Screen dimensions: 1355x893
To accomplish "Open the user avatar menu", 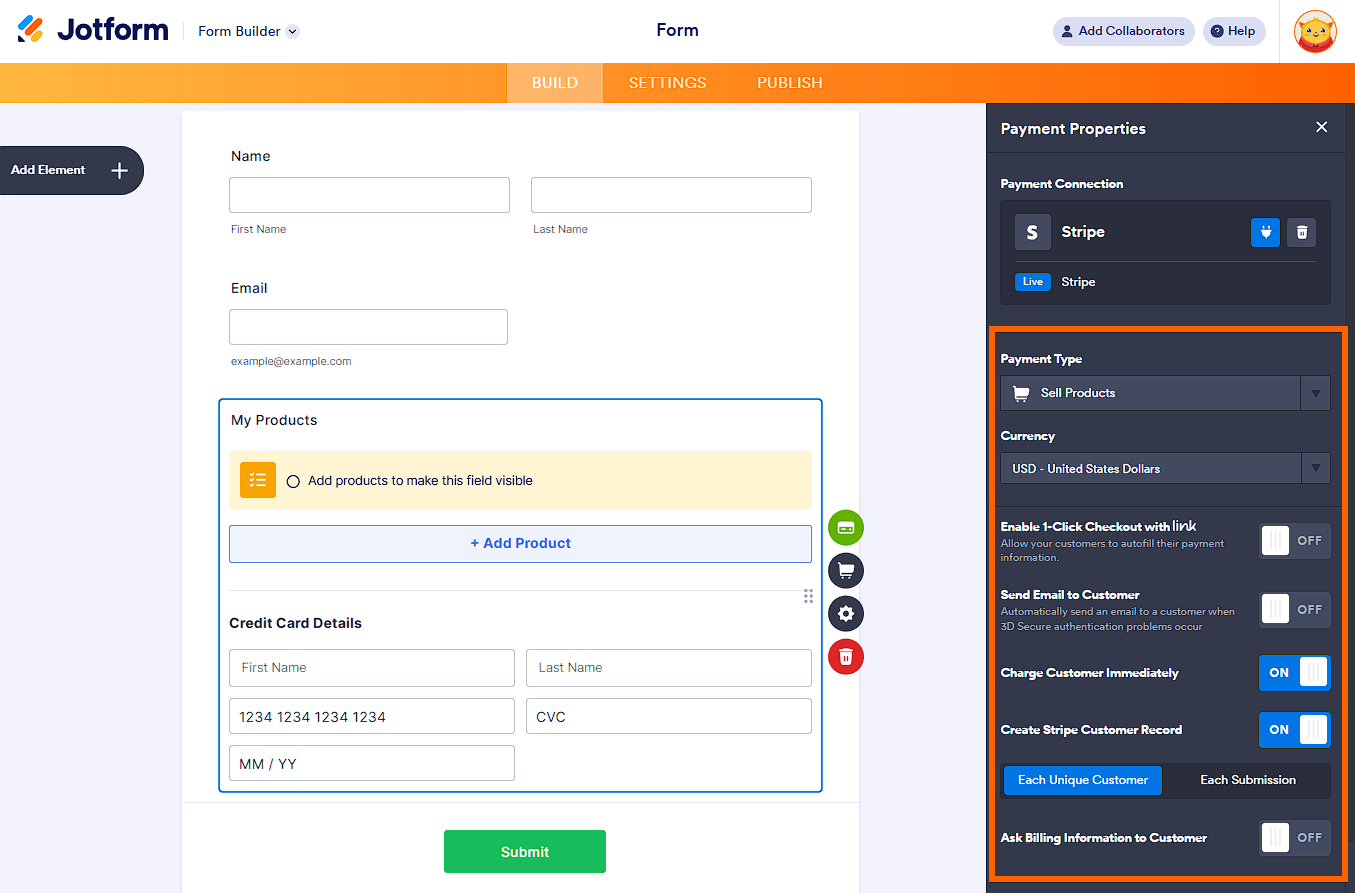I will 1315,31.
